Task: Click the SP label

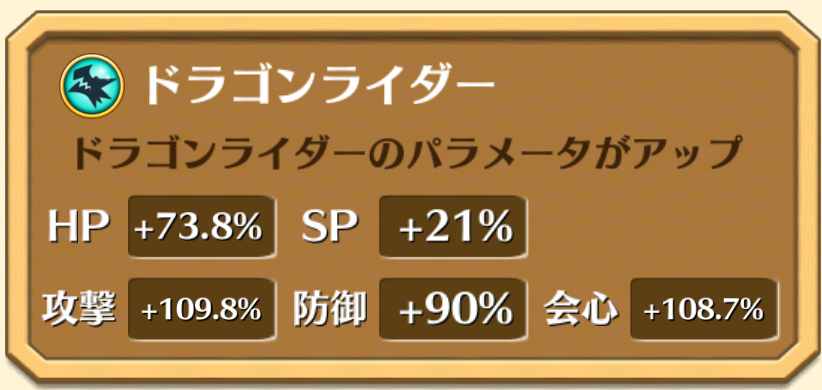Action: point(330,228)
